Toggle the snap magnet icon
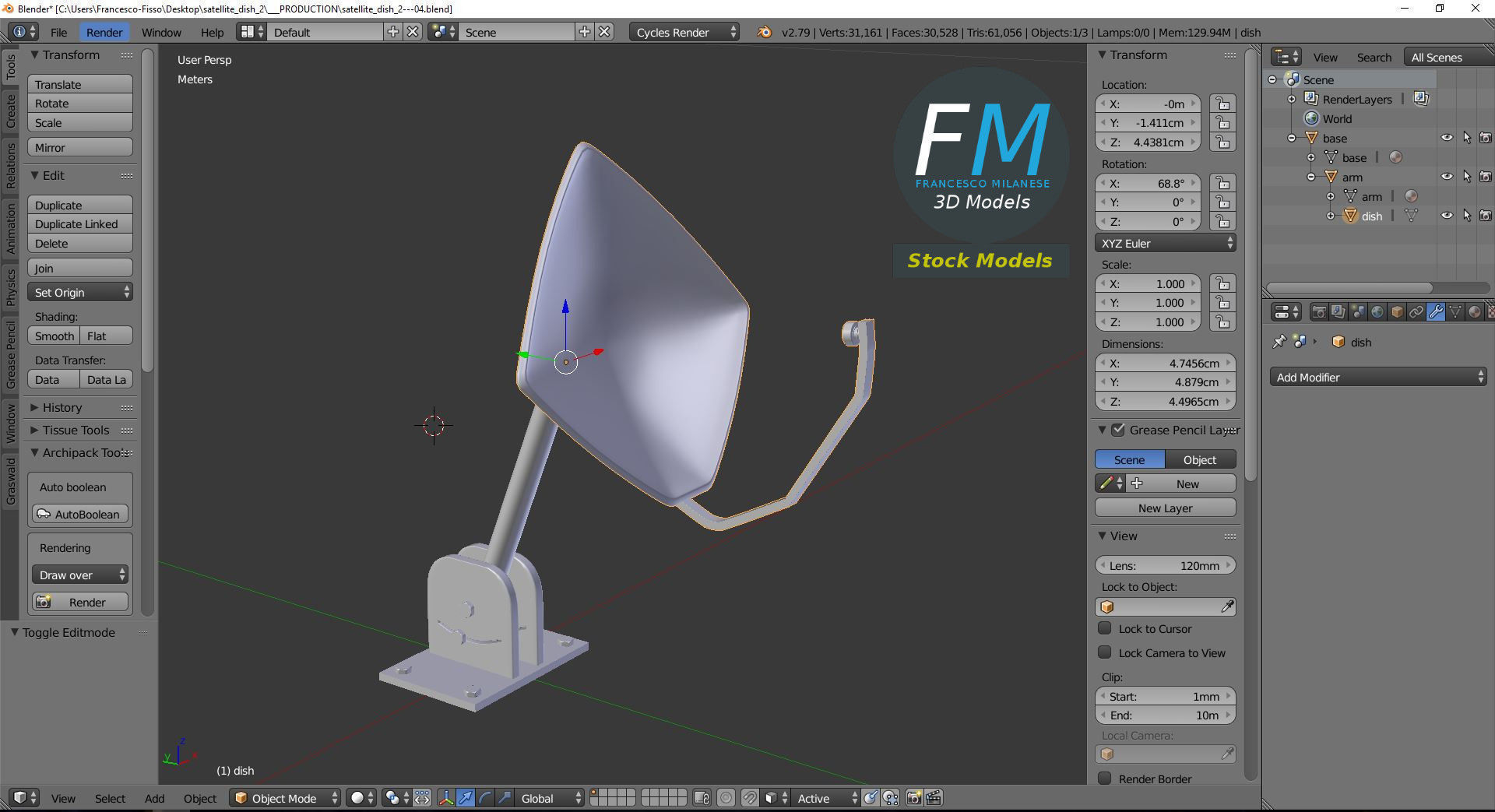Image resolution: width=1495 pixels, height=812 pixels. tap(749, 798)
